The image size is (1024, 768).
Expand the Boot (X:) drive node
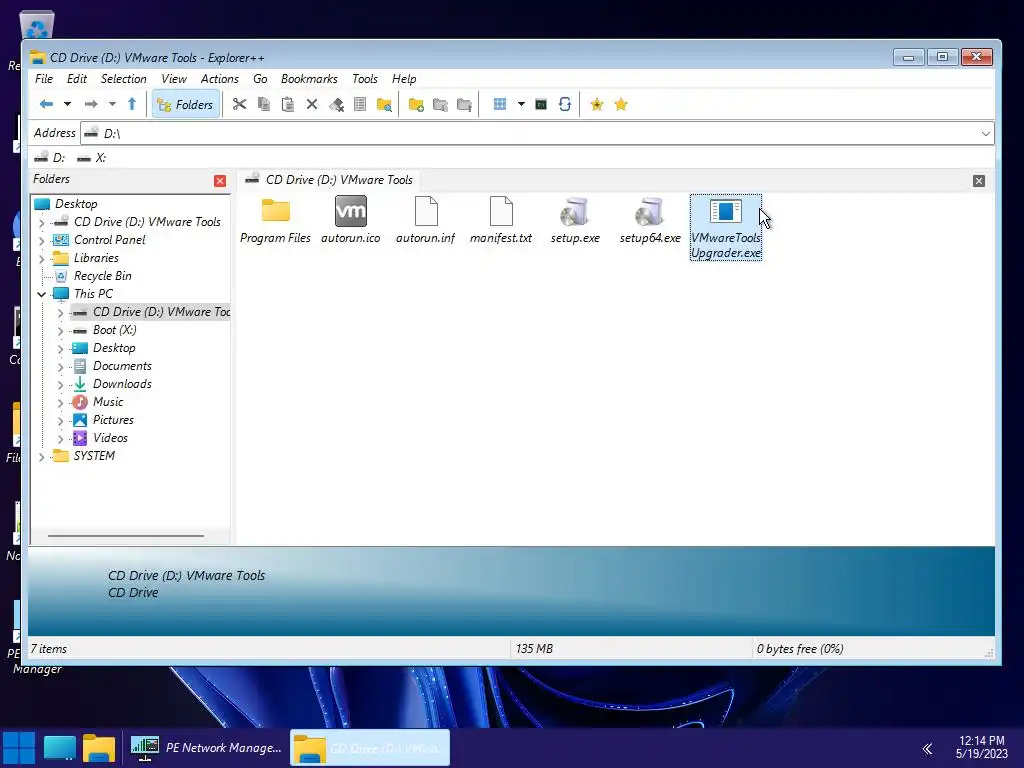(61, 330)
